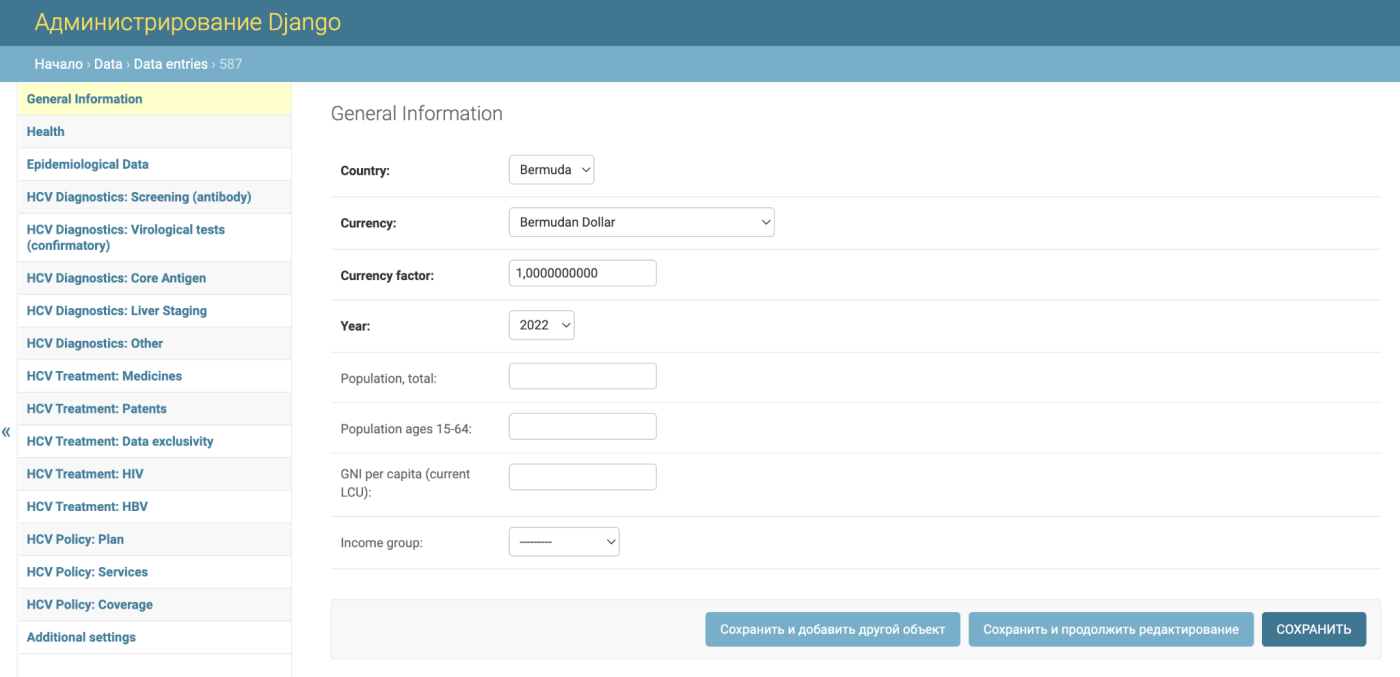1400x677 pixels.
Task: Open the Year dropdown set to 2022
Action: pyautogui.click(x=542, y=325)
